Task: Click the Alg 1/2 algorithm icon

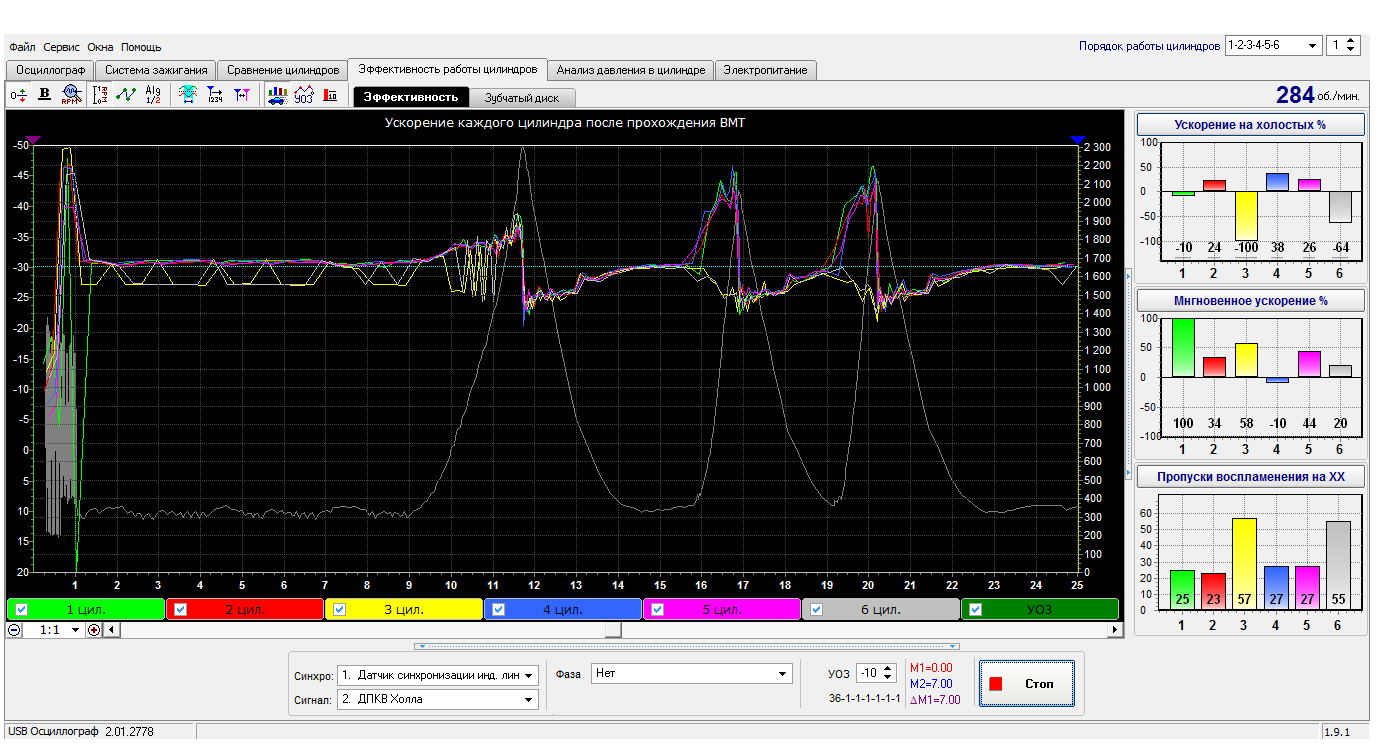Action: pos(153,95)
